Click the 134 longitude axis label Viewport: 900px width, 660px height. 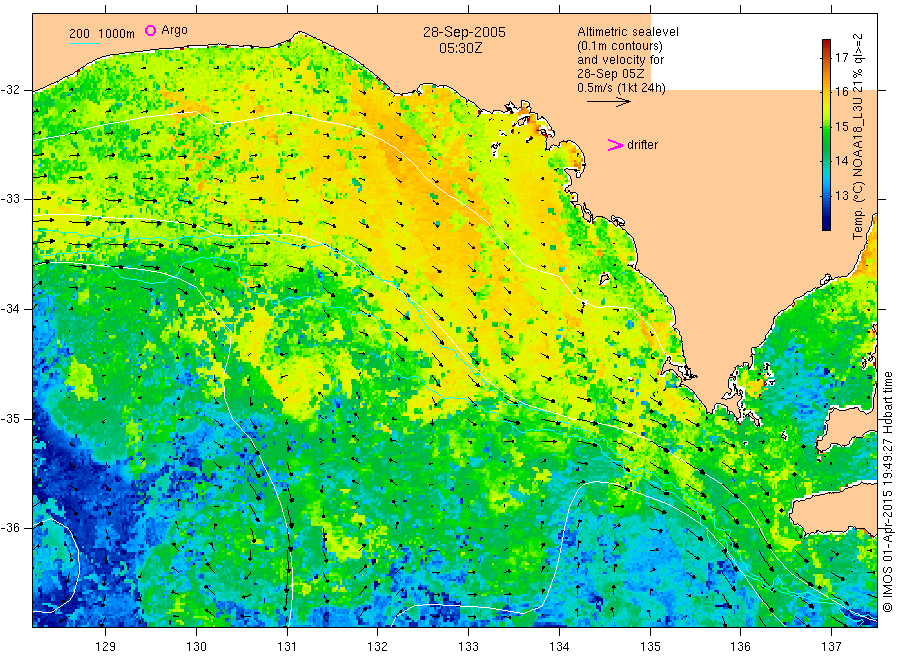pyautogui.click(x=559, y=647)
